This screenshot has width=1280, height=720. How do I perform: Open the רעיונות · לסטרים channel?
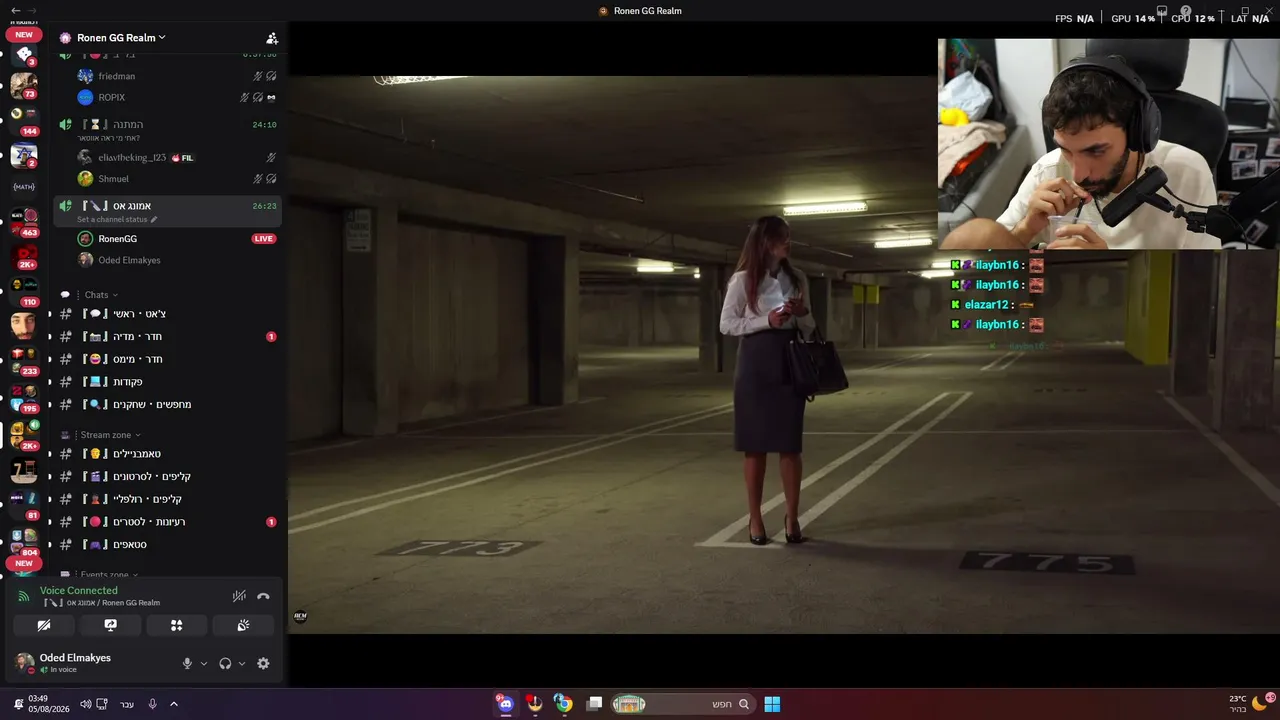tap(167, 522)
